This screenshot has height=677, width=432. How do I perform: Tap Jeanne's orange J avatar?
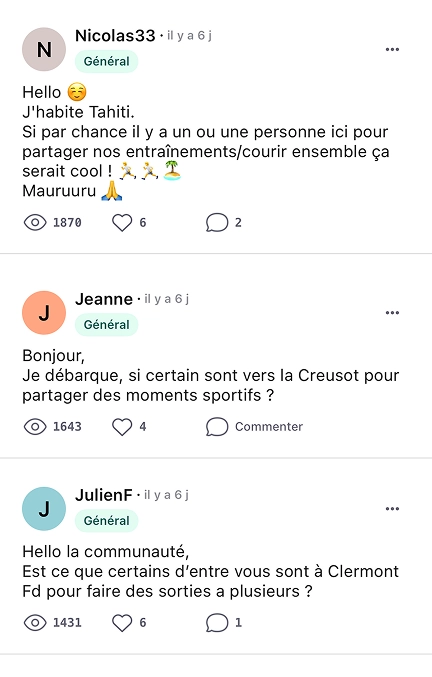pyautogui.click(x=44, y=313)
